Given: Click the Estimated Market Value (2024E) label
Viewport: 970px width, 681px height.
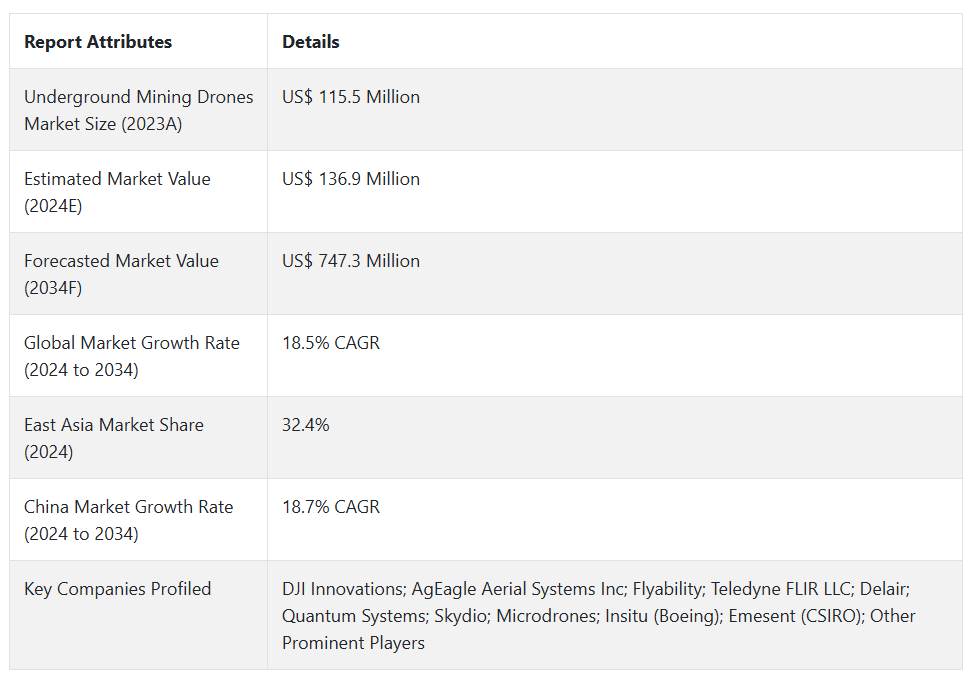Looking at the screenshot, I should click(x=117, y=192).
